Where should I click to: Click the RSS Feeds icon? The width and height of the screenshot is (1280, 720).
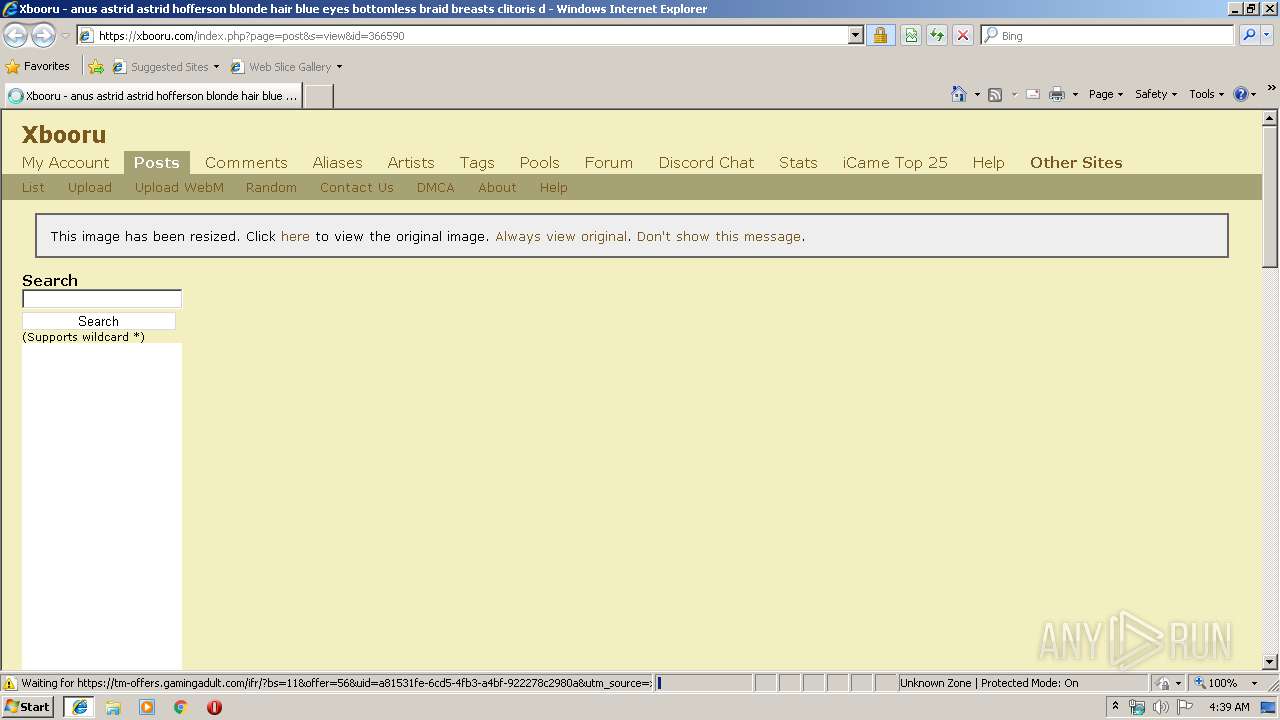click(995, 94)
